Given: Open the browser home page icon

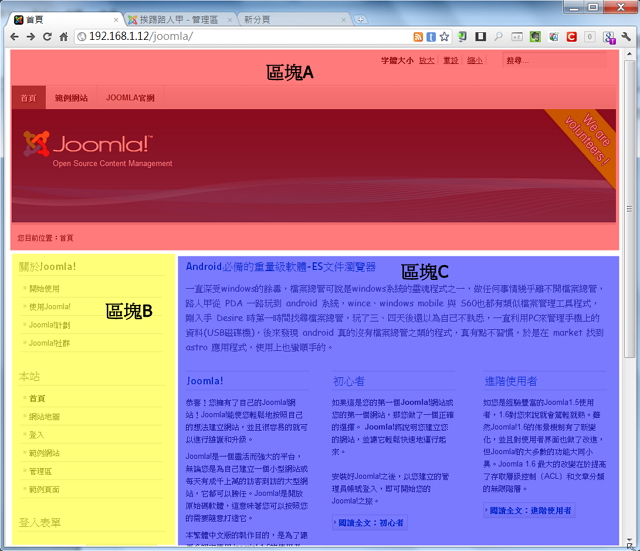Looking at the screenshot, I should coord(63,37).
